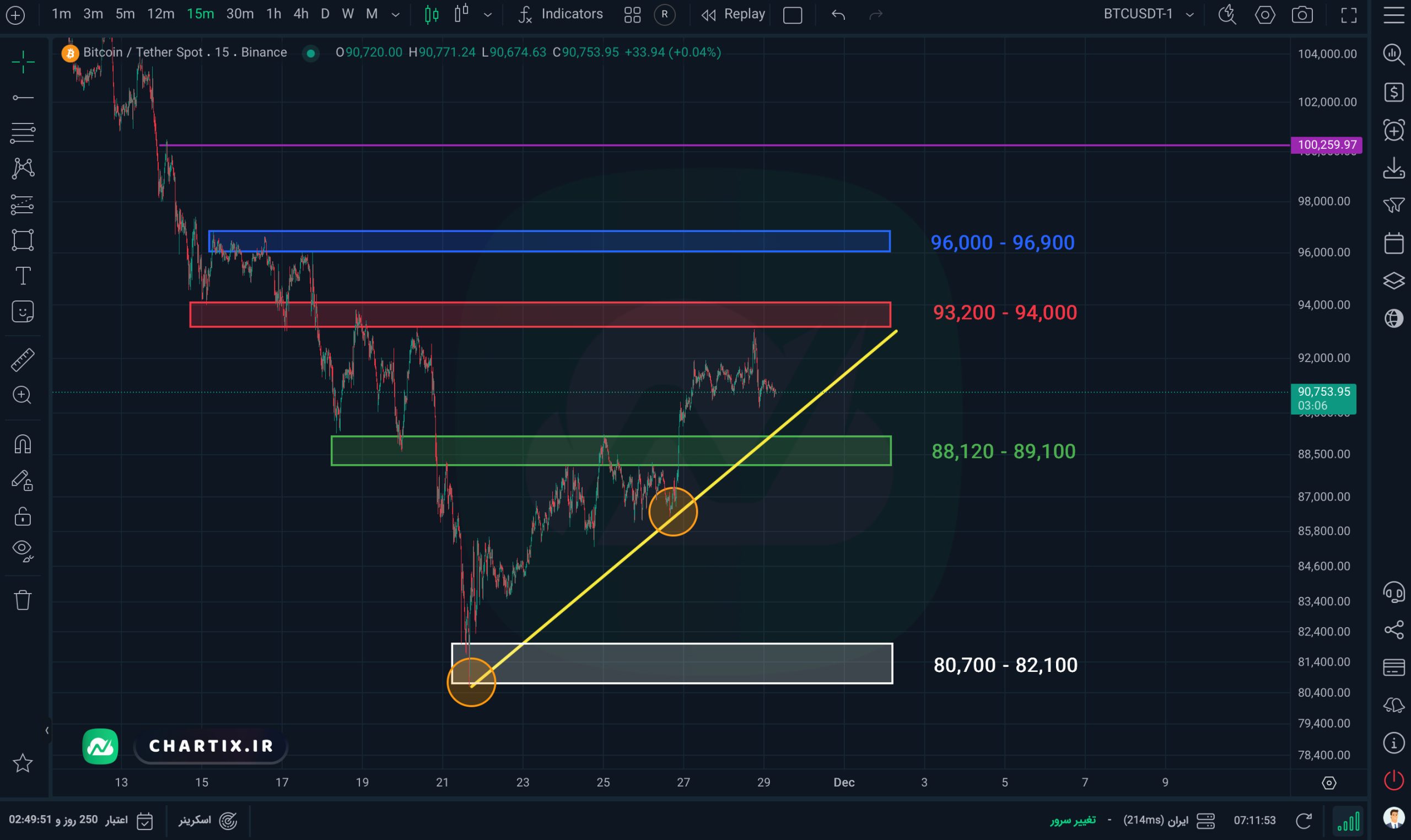Switch to the 1h timeframe
The width and height of the screenshot is (1411, 840).
tap(273, 14)
